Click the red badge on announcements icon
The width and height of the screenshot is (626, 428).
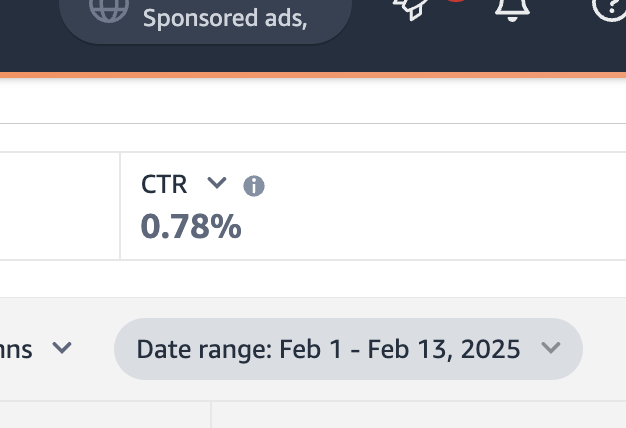(x=456, y=1)
